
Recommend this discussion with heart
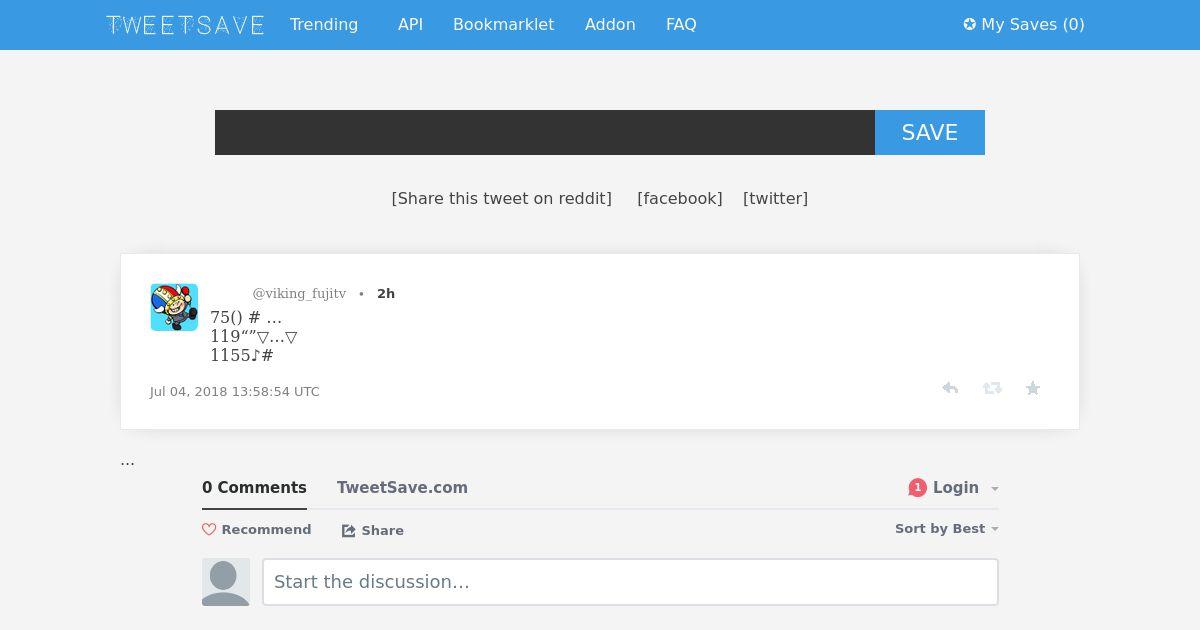(x=257, y=530)
